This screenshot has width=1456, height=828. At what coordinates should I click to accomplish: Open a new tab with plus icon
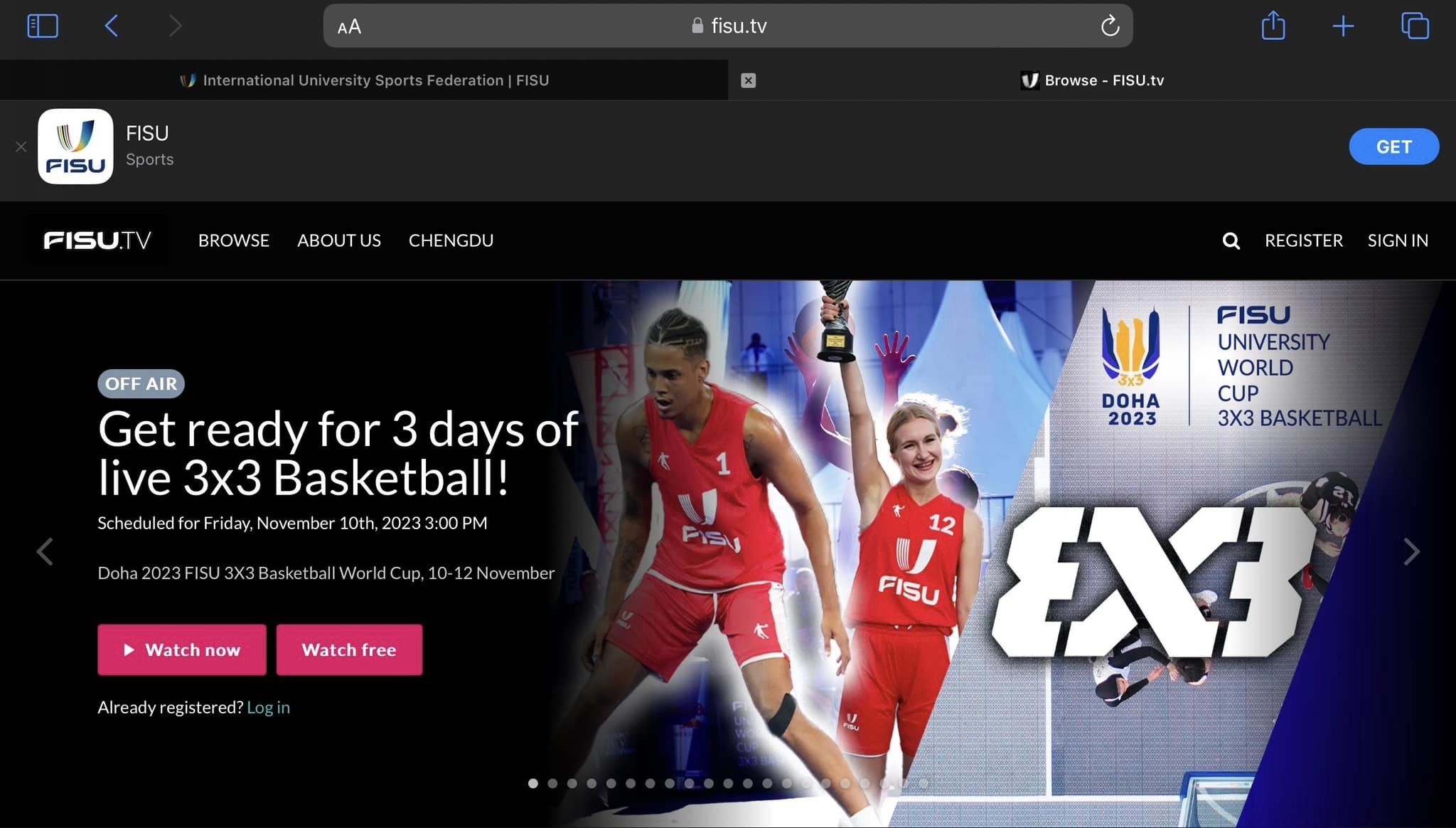1343,26
